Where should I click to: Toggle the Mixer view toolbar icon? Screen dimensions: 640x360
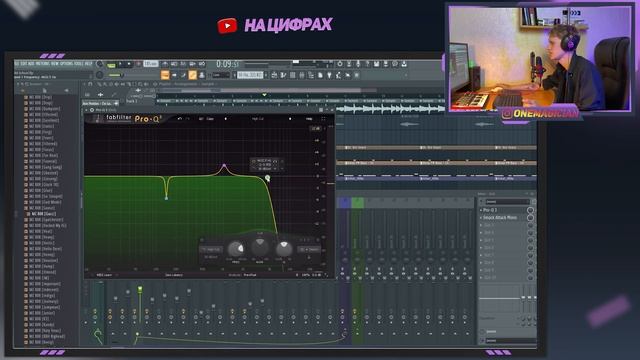click(302, 75)
